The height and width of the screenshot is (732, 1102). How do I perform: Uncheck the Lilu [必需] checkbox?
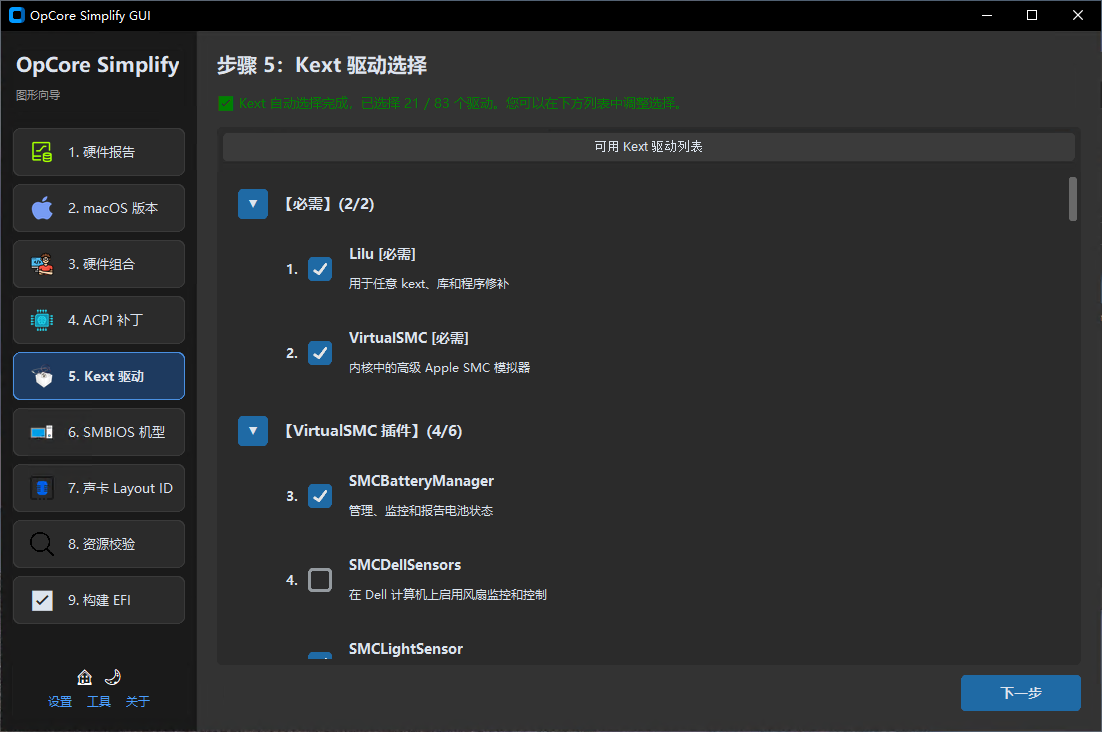[320, 269]
